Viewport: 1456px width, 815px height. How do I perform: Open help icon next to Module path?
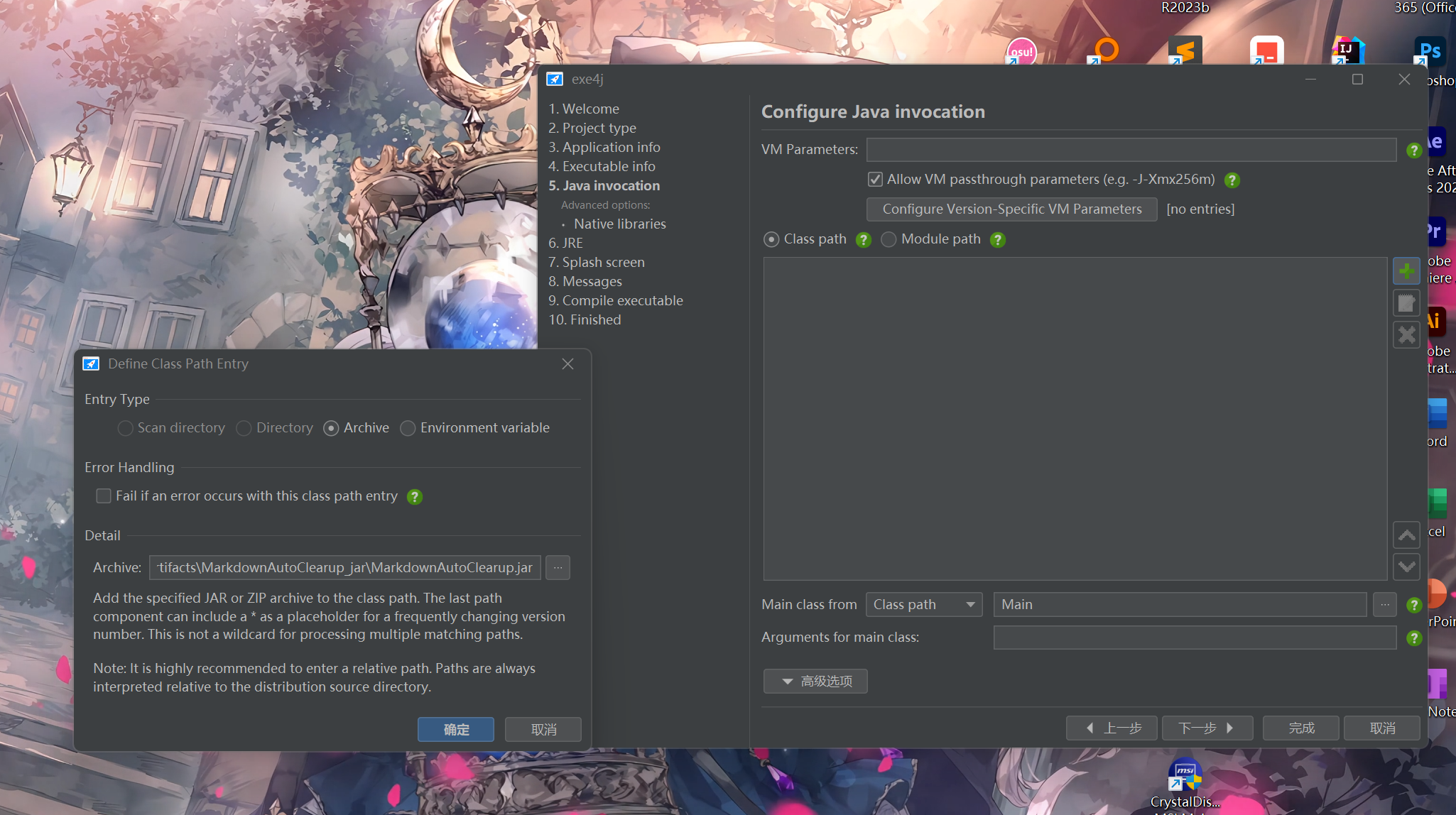click(997, 240)
